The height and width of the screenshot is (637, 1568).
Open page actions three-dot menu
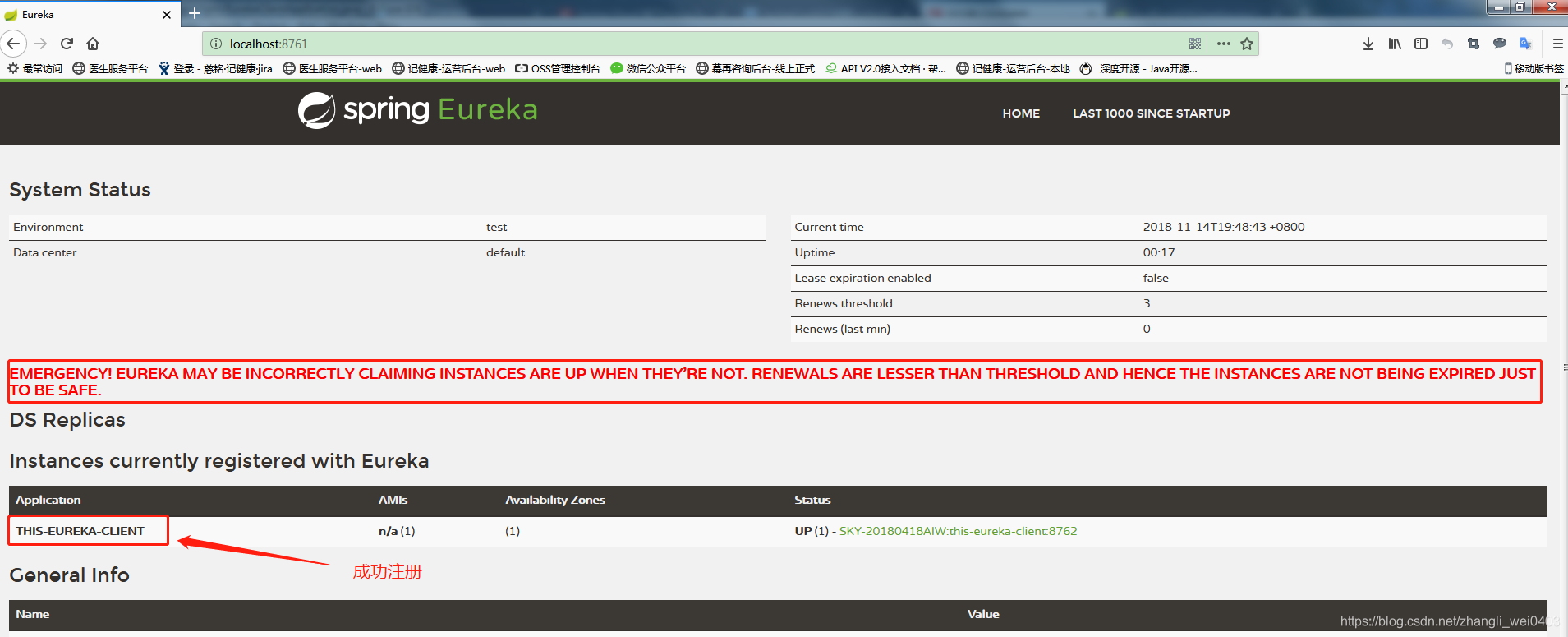click(x=1223, y=44)
